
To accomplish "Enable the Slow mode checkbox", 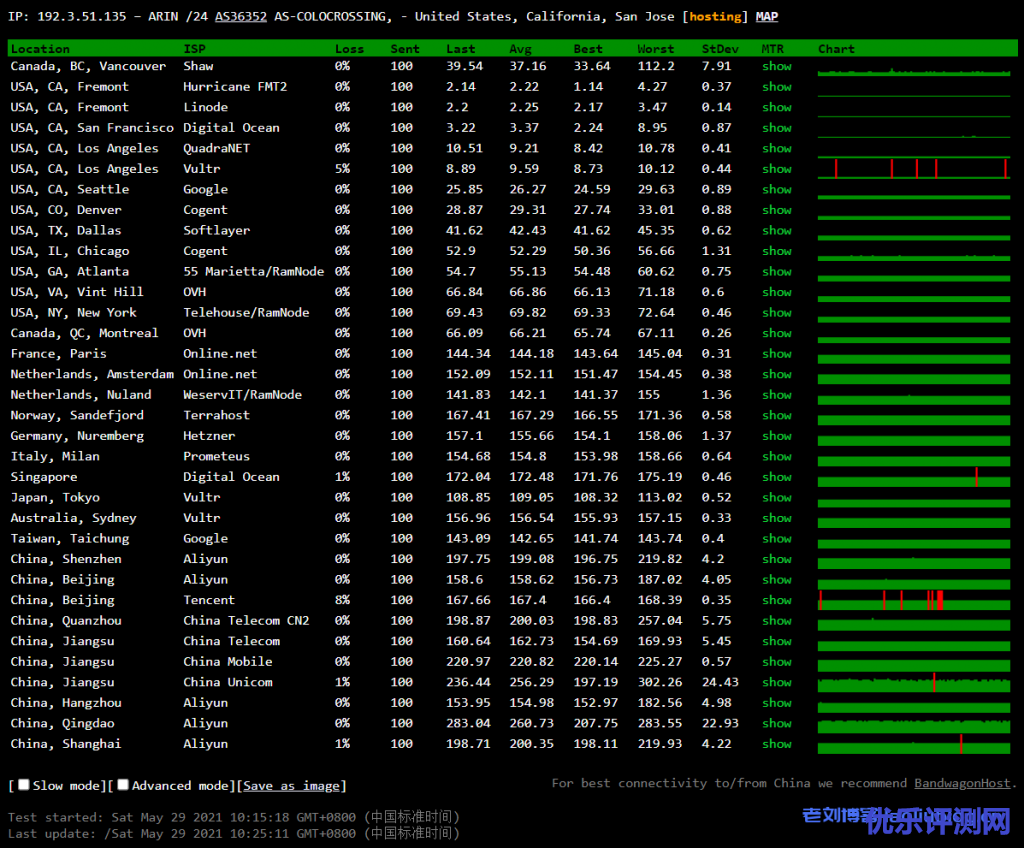I will click(x=24, y=785).
